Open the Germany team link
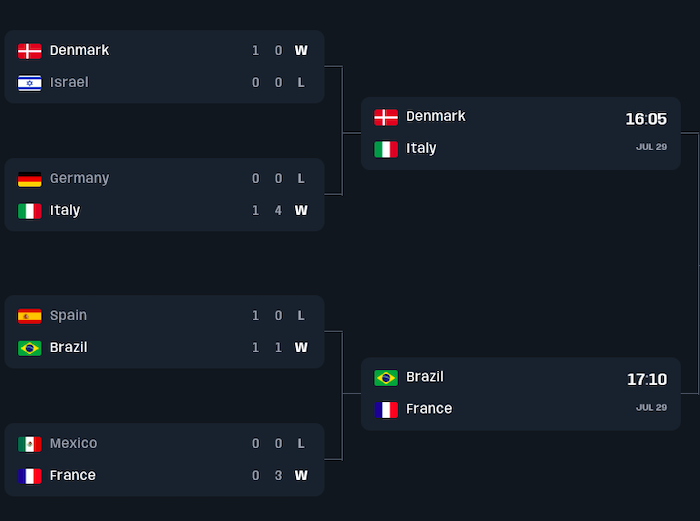 [79, 178]
